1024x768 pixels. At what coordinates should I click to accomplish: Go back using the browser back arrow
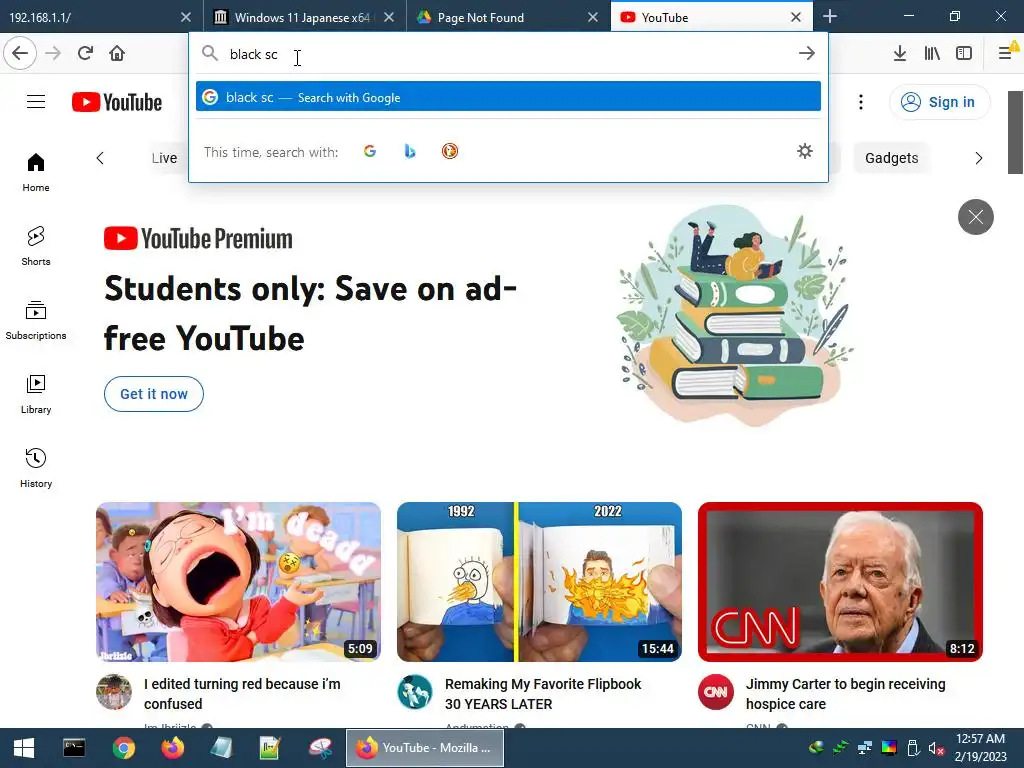pyautogui.click(x=20, y=54)
